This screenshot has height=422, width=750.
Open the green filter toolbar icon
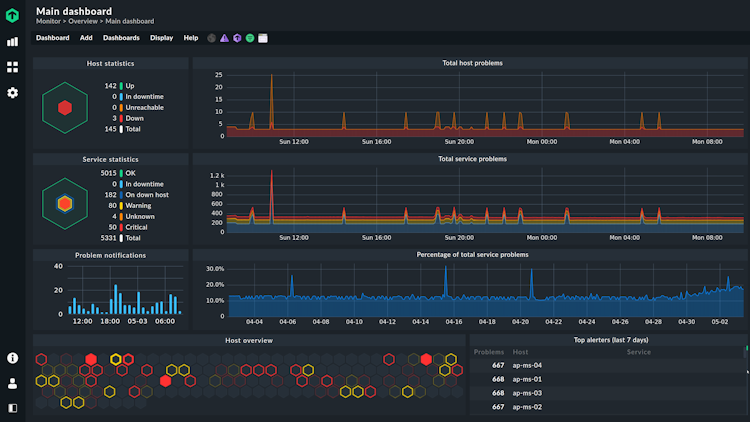point(250,38)
